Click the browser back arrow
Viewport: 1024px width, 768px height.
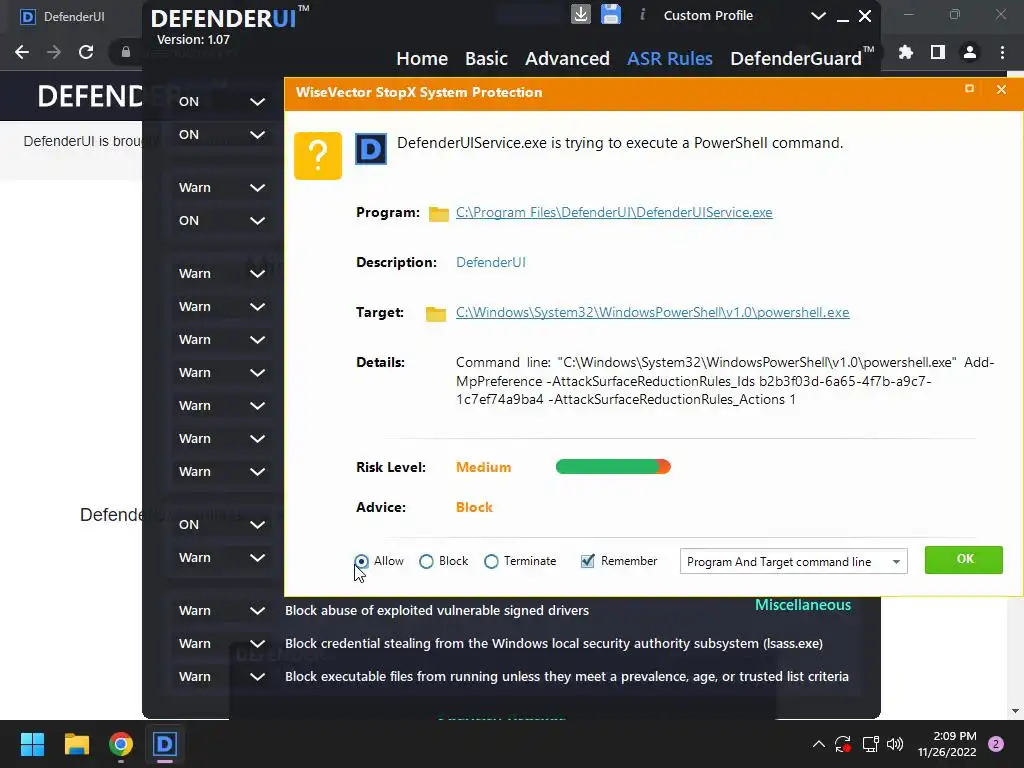[x=22, y=52]
